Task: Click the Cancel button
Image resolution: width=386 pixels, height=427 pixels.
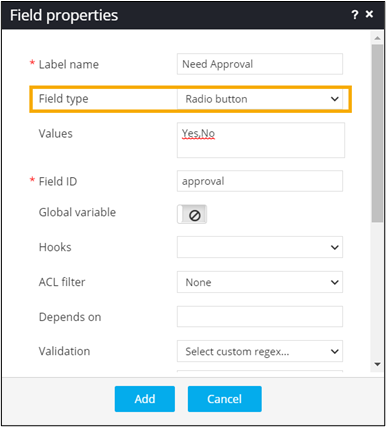Action: [224, 399]
